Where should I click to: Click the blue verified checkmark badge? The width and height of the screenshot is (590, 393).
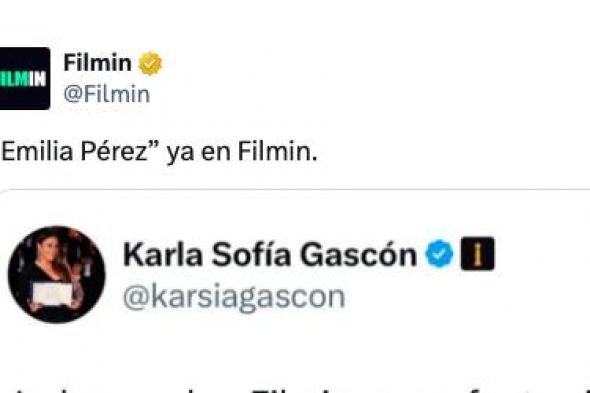[439, 254]
